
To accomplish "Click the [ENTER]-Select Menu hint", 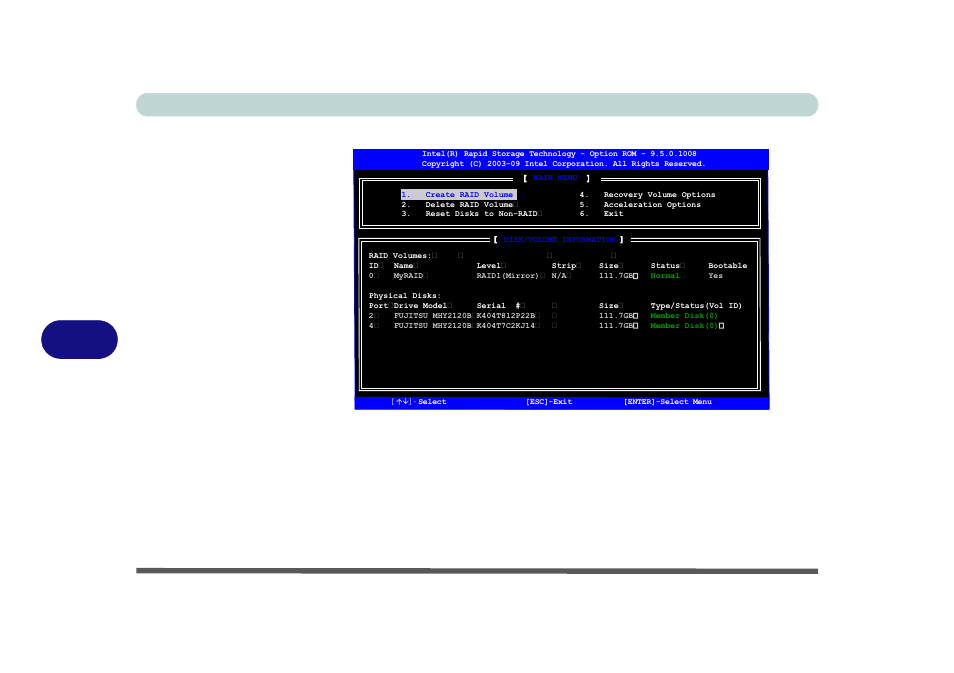I will [x=667, y=402].
